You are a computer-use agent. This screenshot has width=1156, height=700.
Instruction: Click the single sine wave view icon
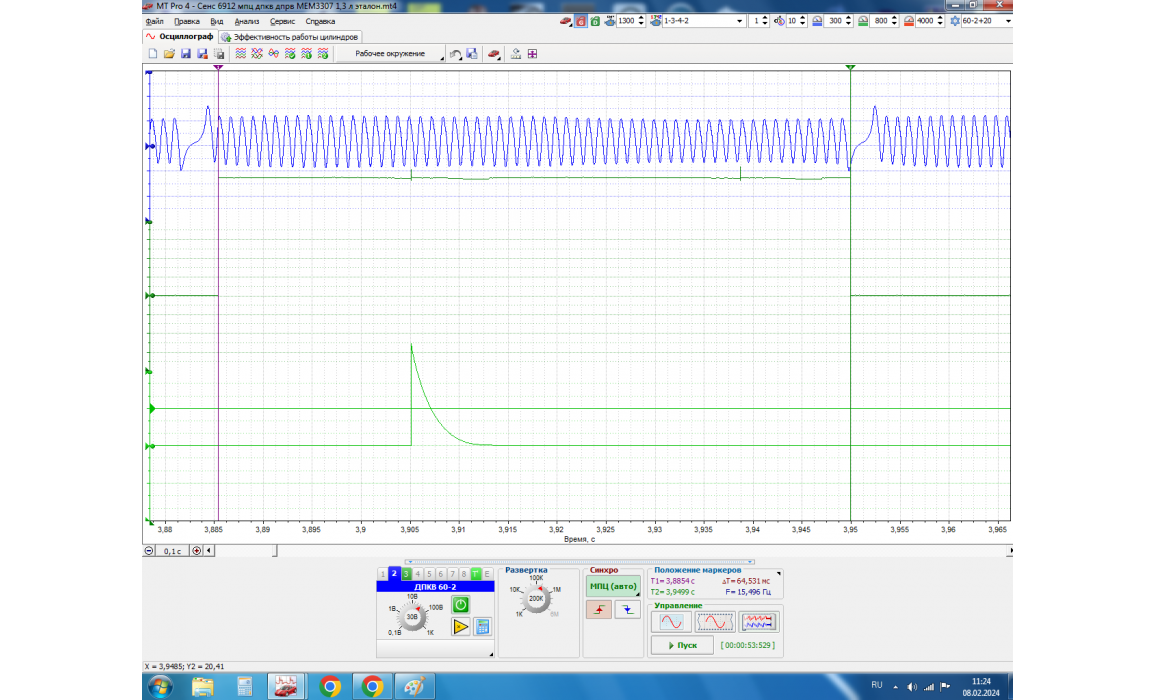[x=669, y=622]
